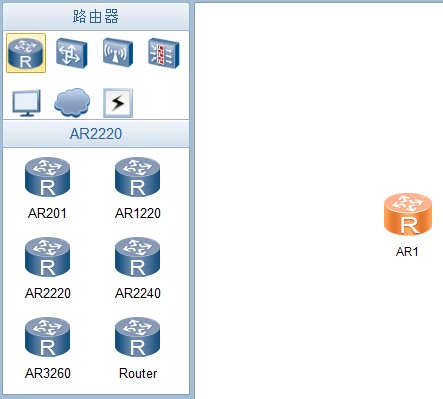The height and width of the screenshot is (399, 443).
Task: Click the 路由器 panel header
Action: click(96, 16)
